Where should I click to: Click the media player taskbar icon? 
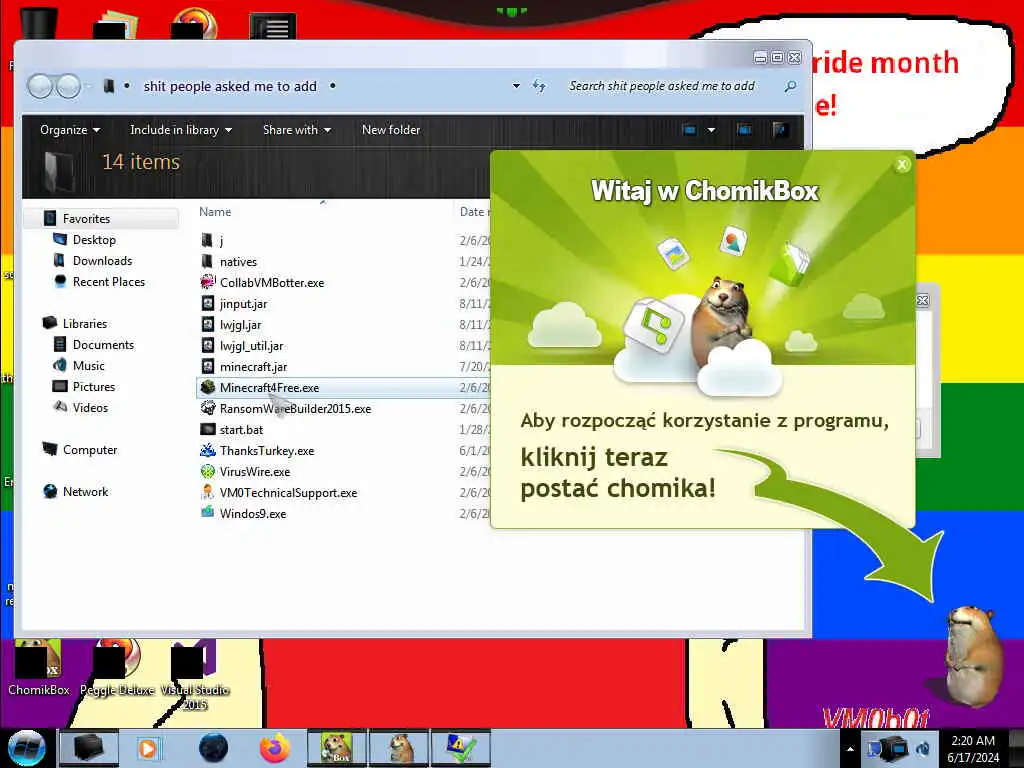(148, 748)
